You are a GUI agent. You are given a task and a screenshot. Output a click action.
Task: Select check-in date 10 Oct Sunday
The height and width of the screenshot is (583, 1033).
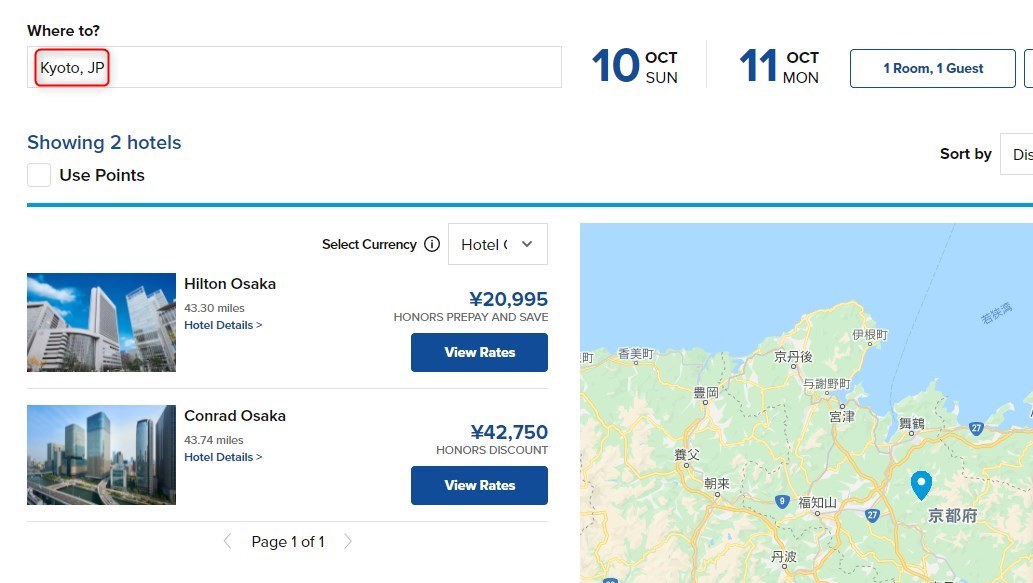635,66
